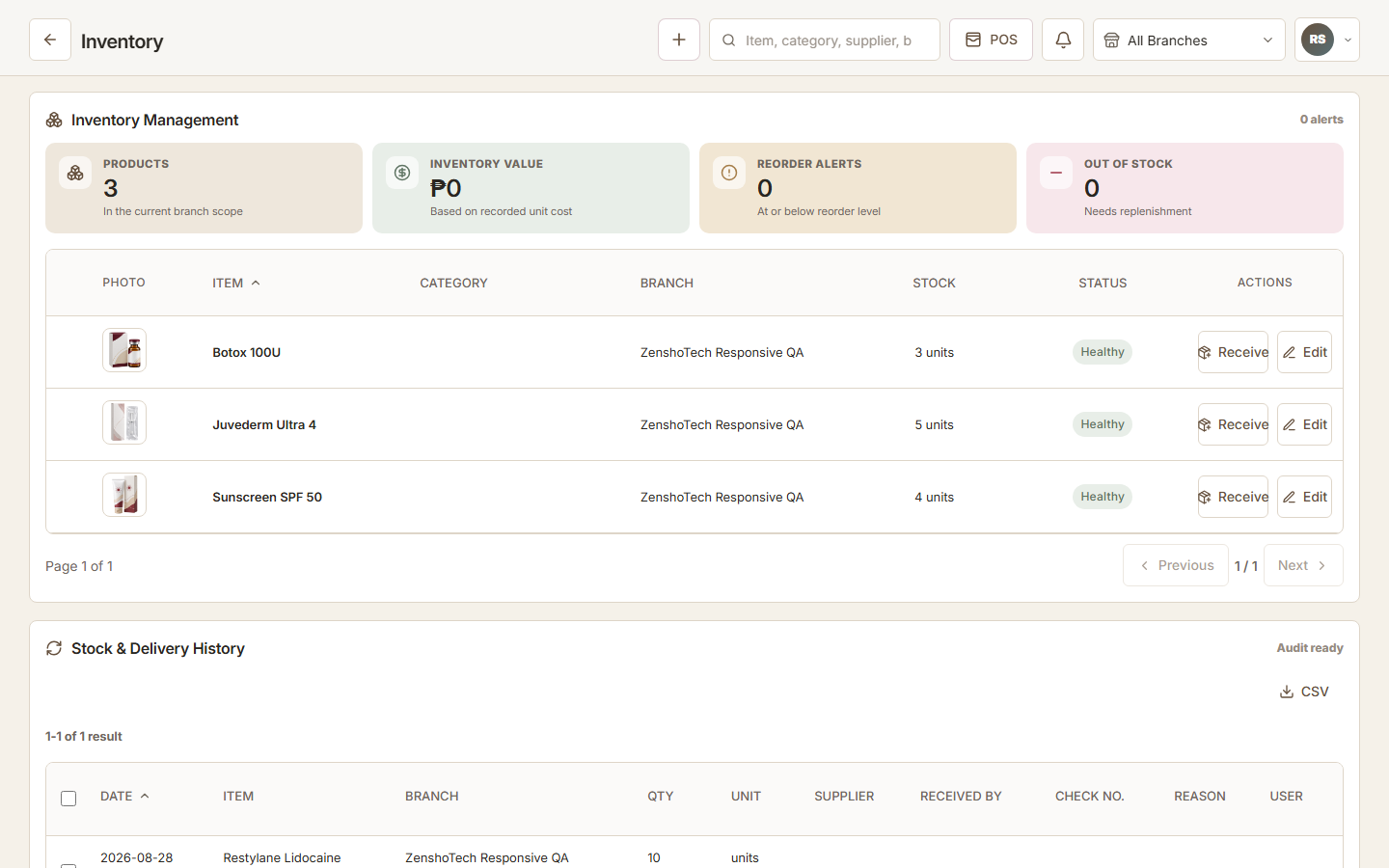
Task: Click the STATUS column header
Action: point(1103,283)
